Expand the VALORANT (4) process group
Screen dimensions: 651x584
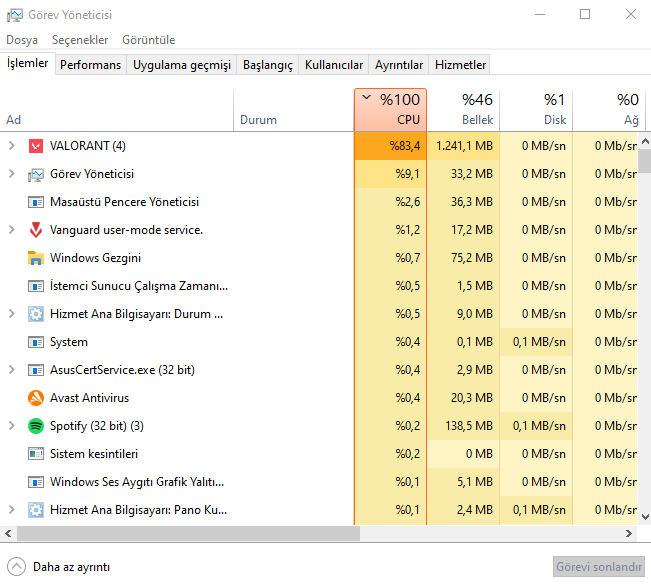12,146
